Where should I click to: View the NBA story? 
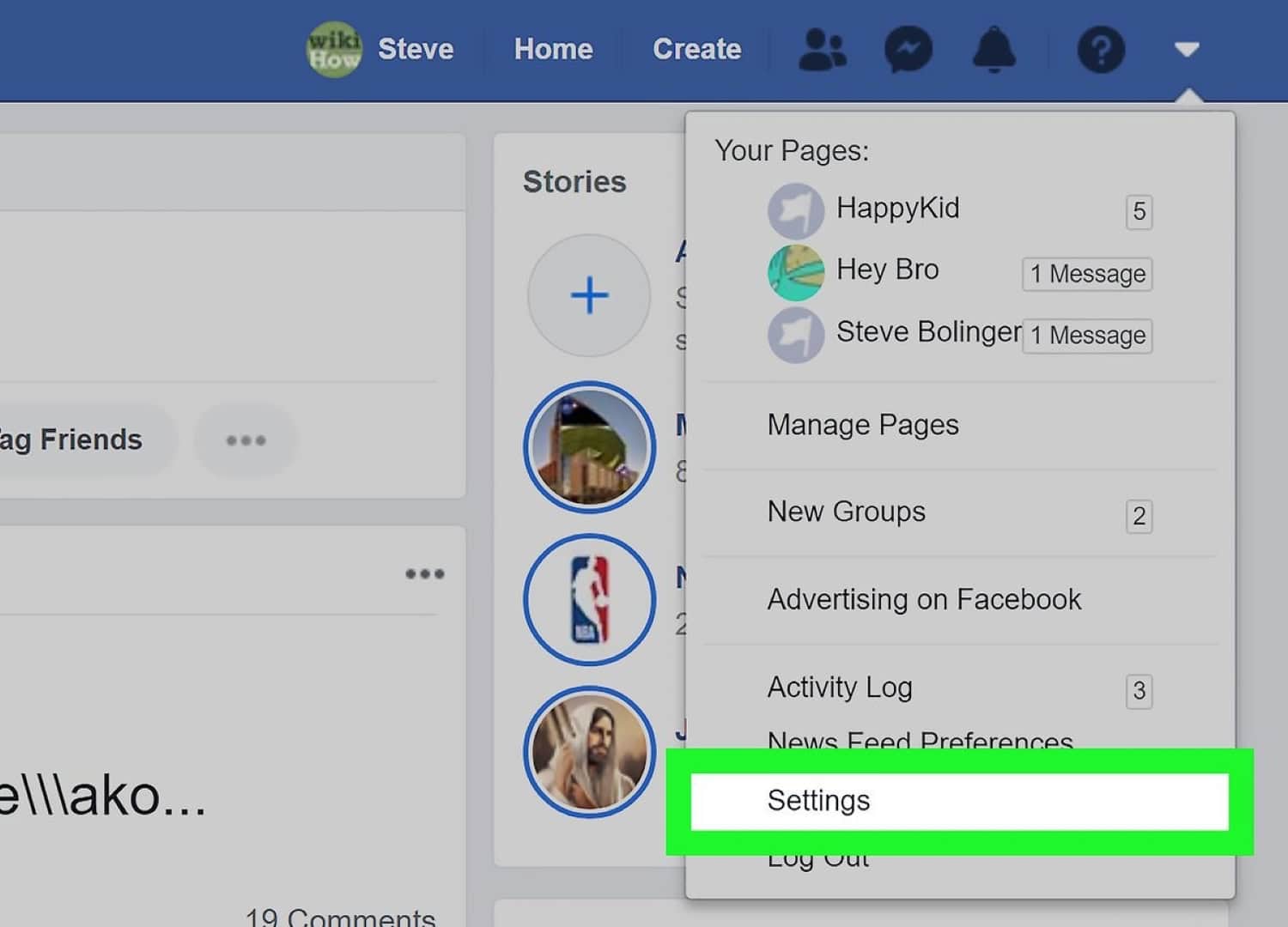coord(589,600)
